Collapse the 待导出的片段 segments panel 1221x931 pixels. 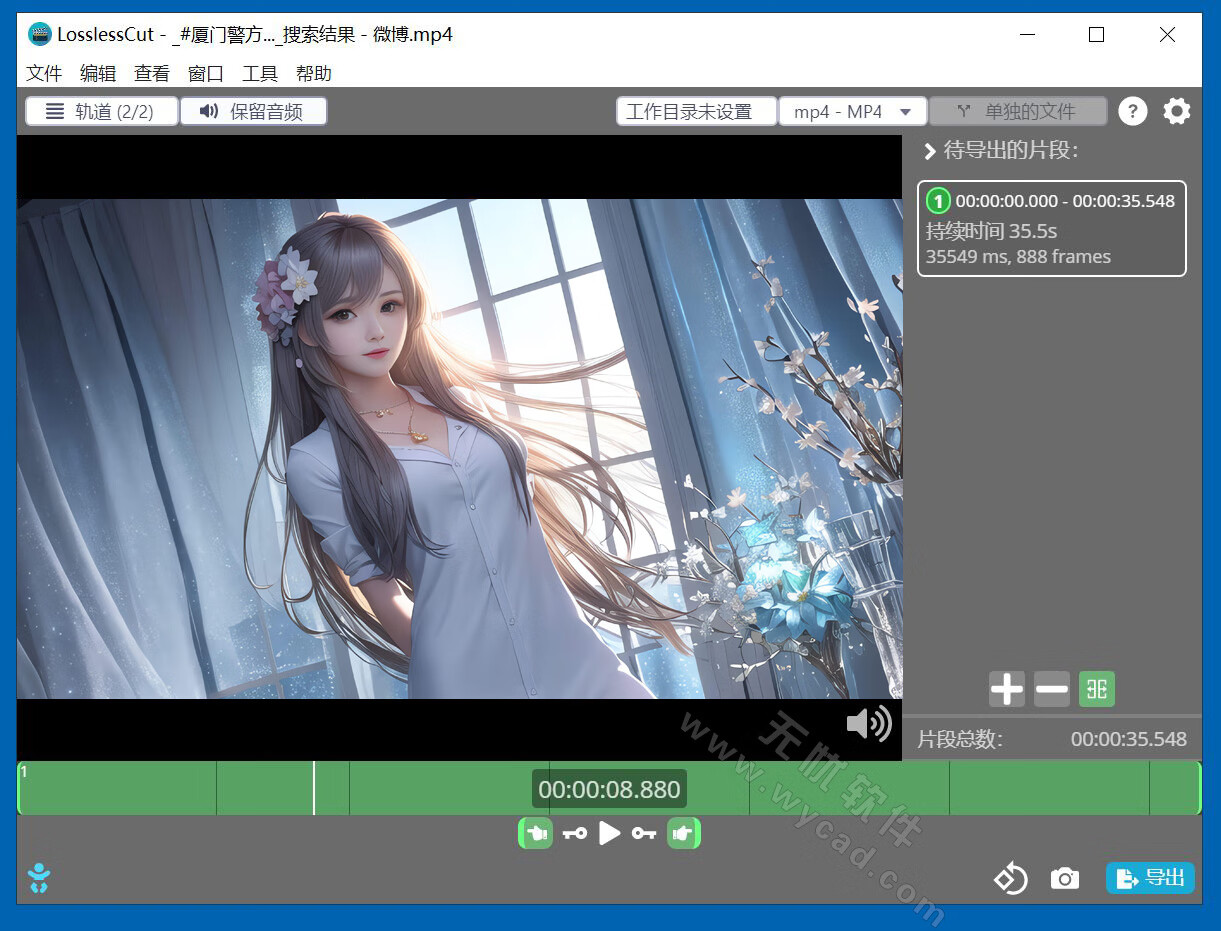930,151
